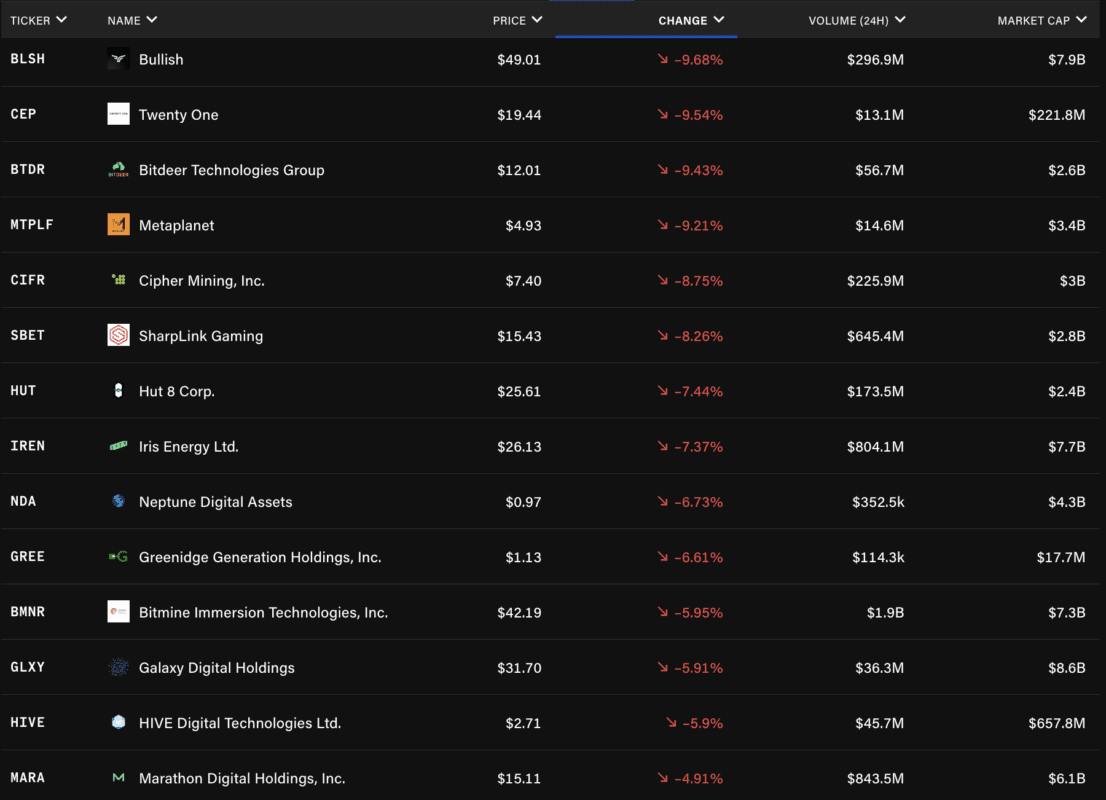
Task: Click the $804.1M volume value
Action: (x=875, y=447)
